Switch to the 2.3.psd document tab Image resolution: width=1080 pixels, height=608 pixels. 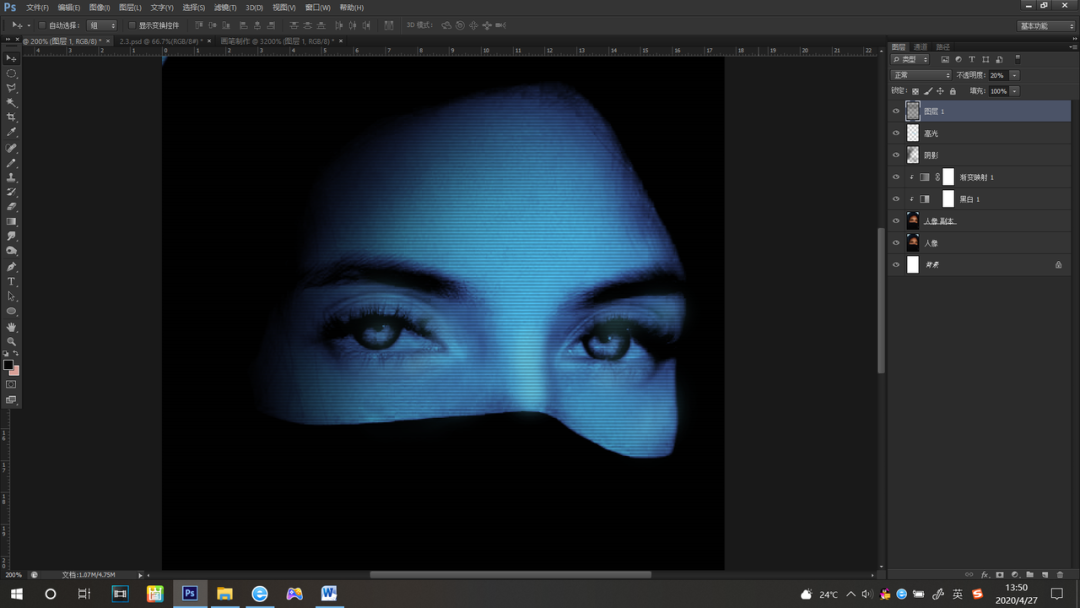click(x=162, y=41)
